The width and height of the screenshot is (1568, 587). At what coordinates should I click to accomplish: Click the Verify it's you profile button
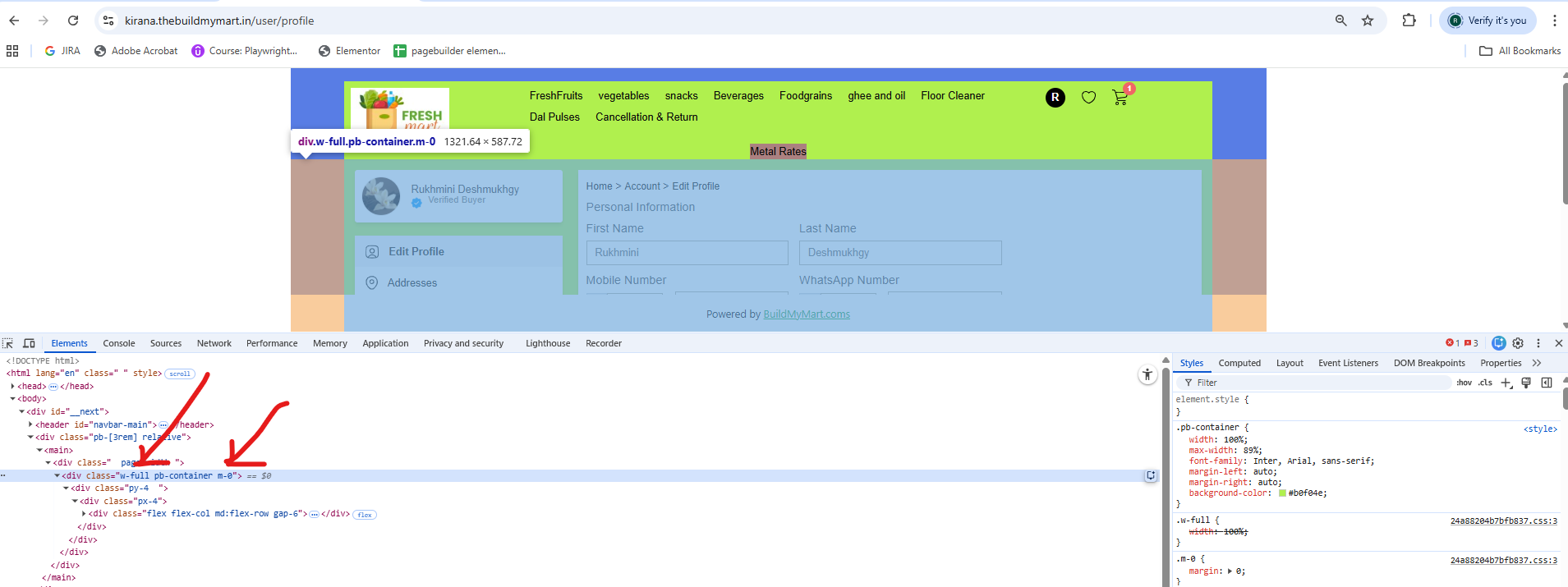click(x=1488, y=21)
